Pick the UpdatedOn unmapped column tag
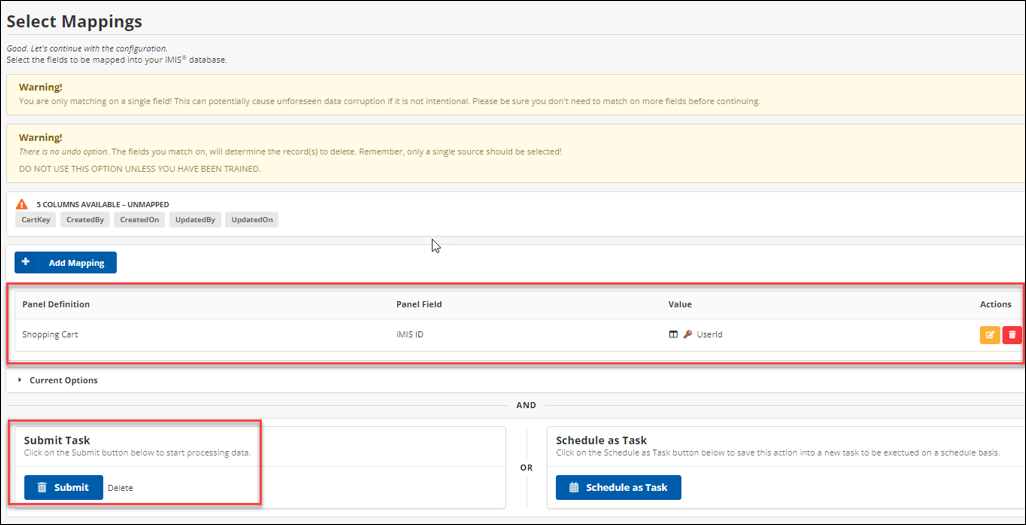1026x525 pixels. [x=251, y=220]
